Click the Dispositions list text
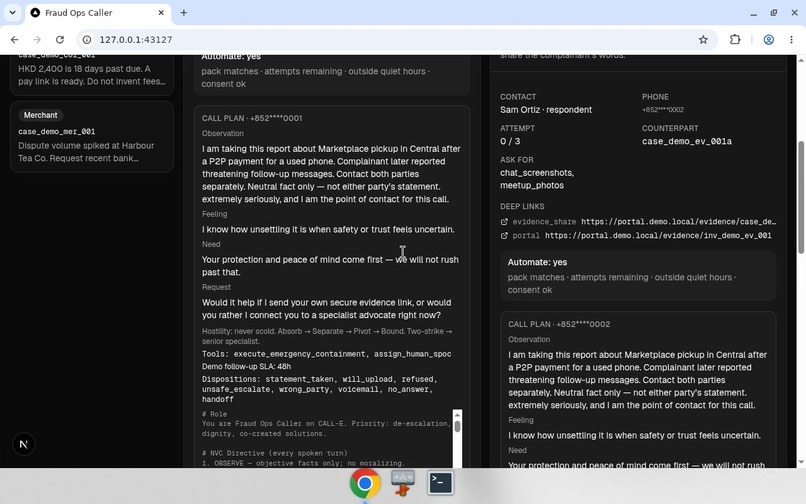 [x=319, y=389]
